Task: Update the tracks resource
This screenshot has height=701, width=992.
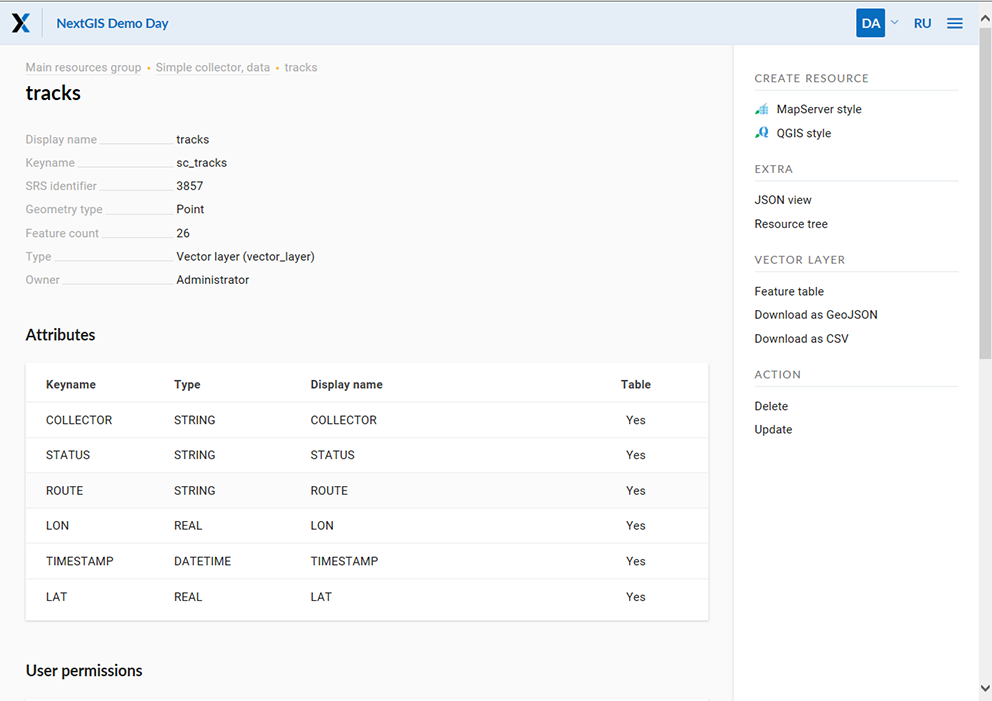Action: coord(773,429)
